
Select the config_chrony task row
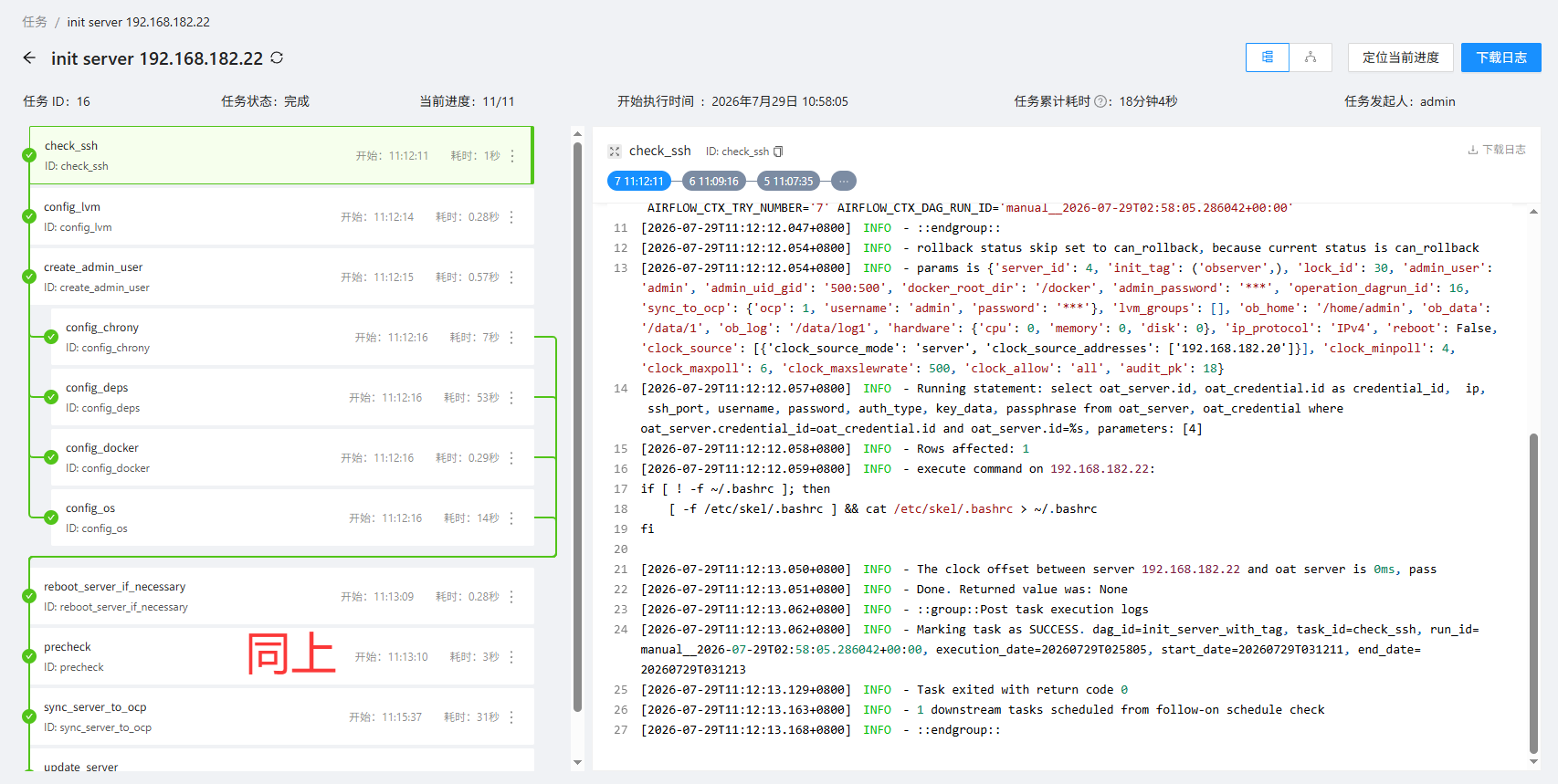click(292, 337)
